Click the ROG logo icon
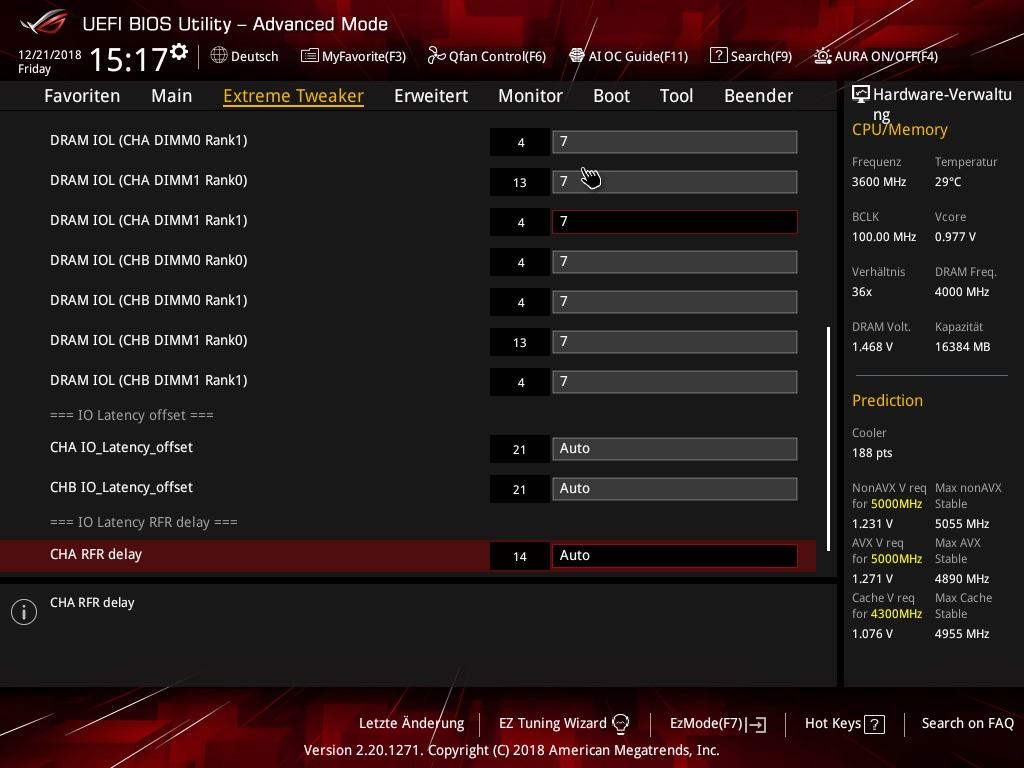The image size is (1024, 768). (x=44, y=22)
